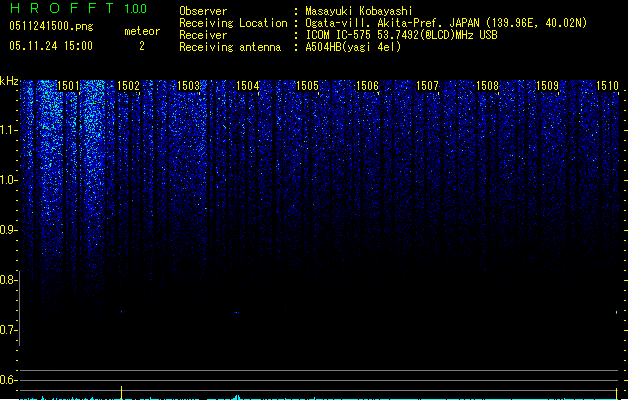Click the red meteor echo near 1502
This screenshot has width=629, height=400.
tap(121, 311)
